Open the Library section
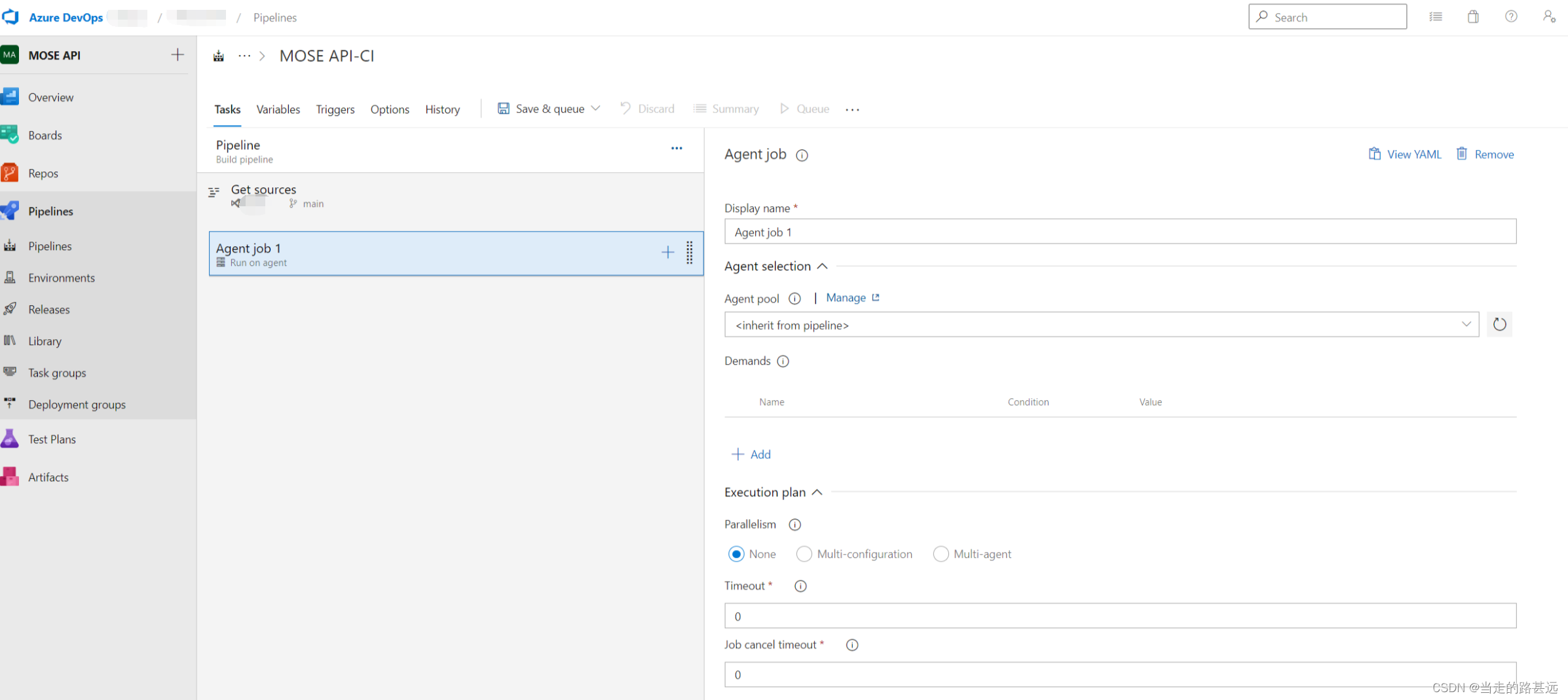The image size is (1568, 700). tap(45, 341)
